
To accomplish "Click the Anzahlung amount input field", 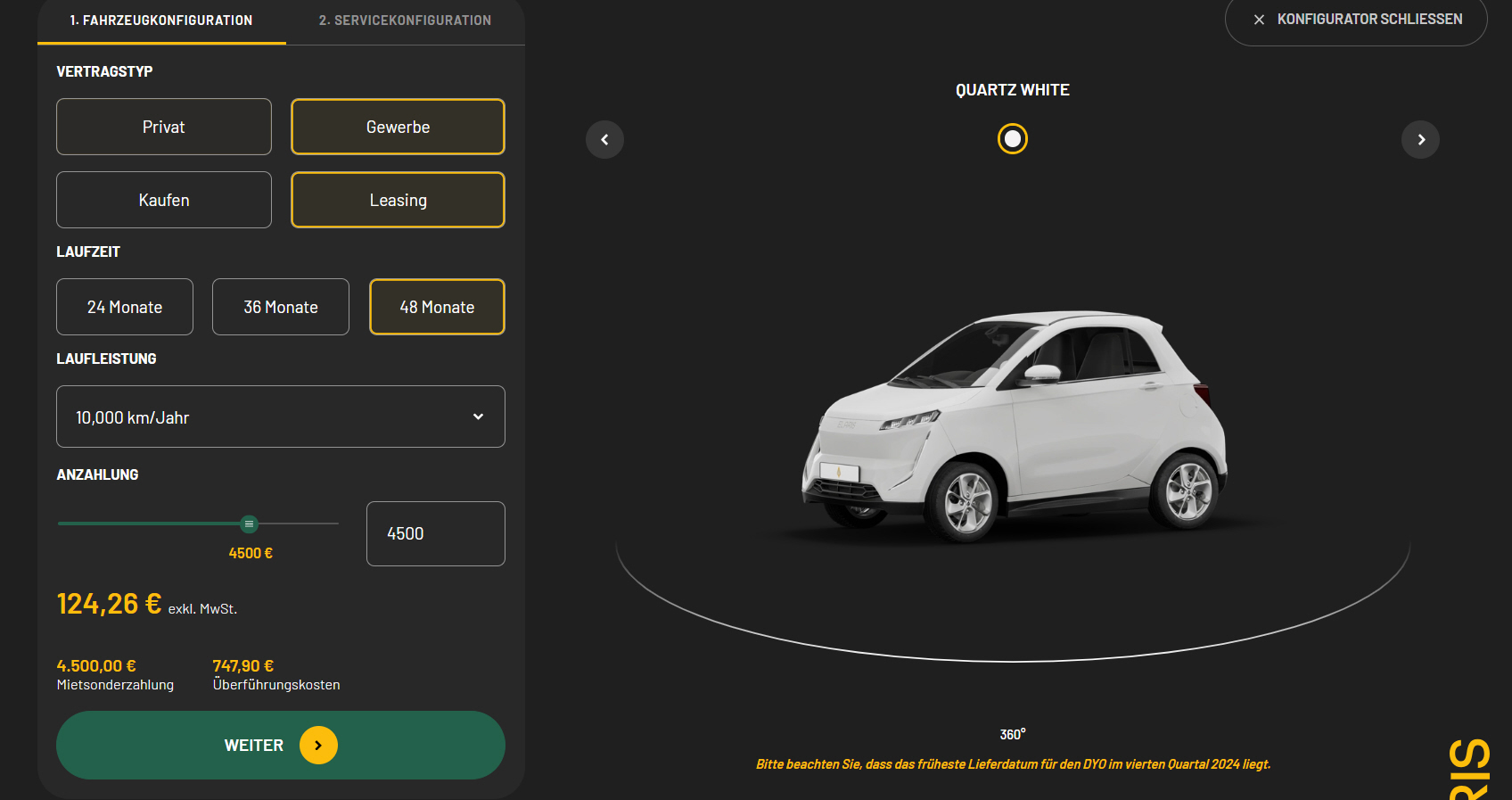I will tap(435, 533).
